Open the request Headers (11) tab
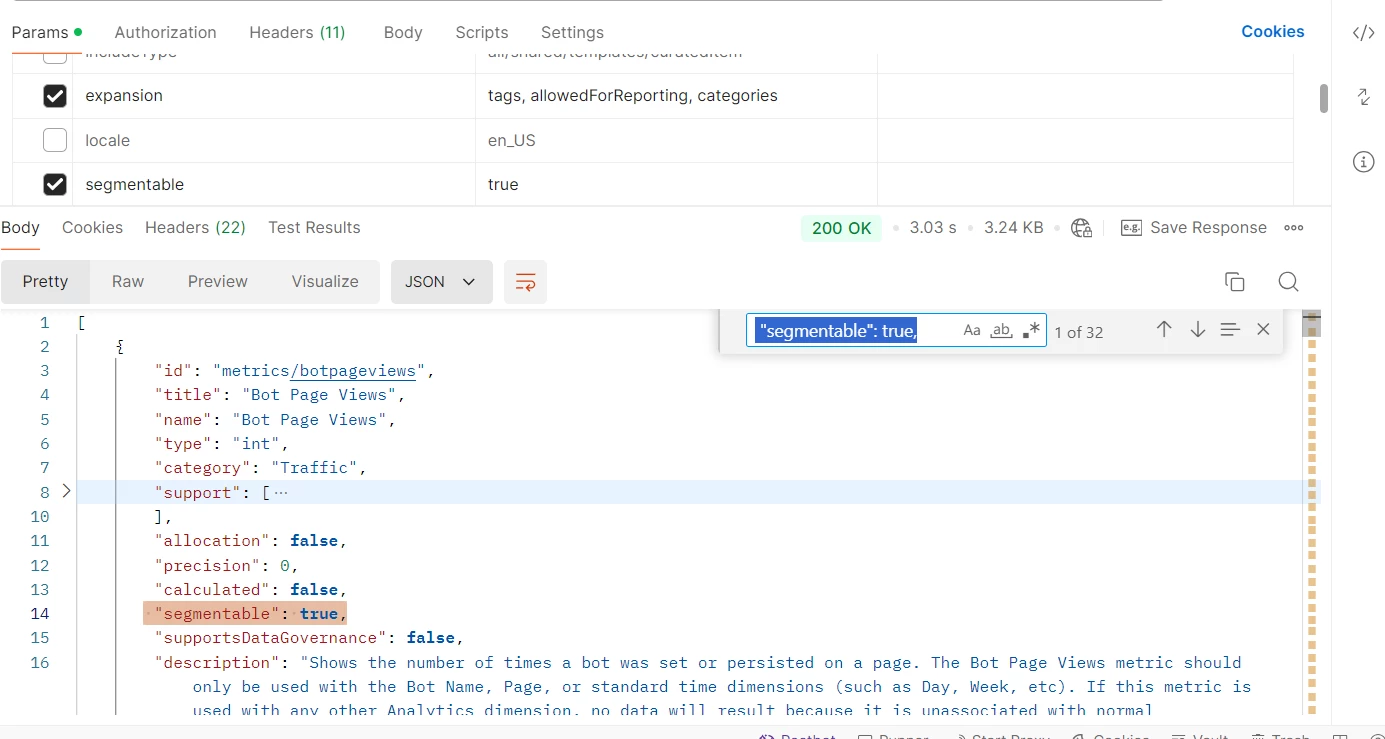The width and height of the screenshot is (1385, 739). pyautogui.click(x=297, y=32)
